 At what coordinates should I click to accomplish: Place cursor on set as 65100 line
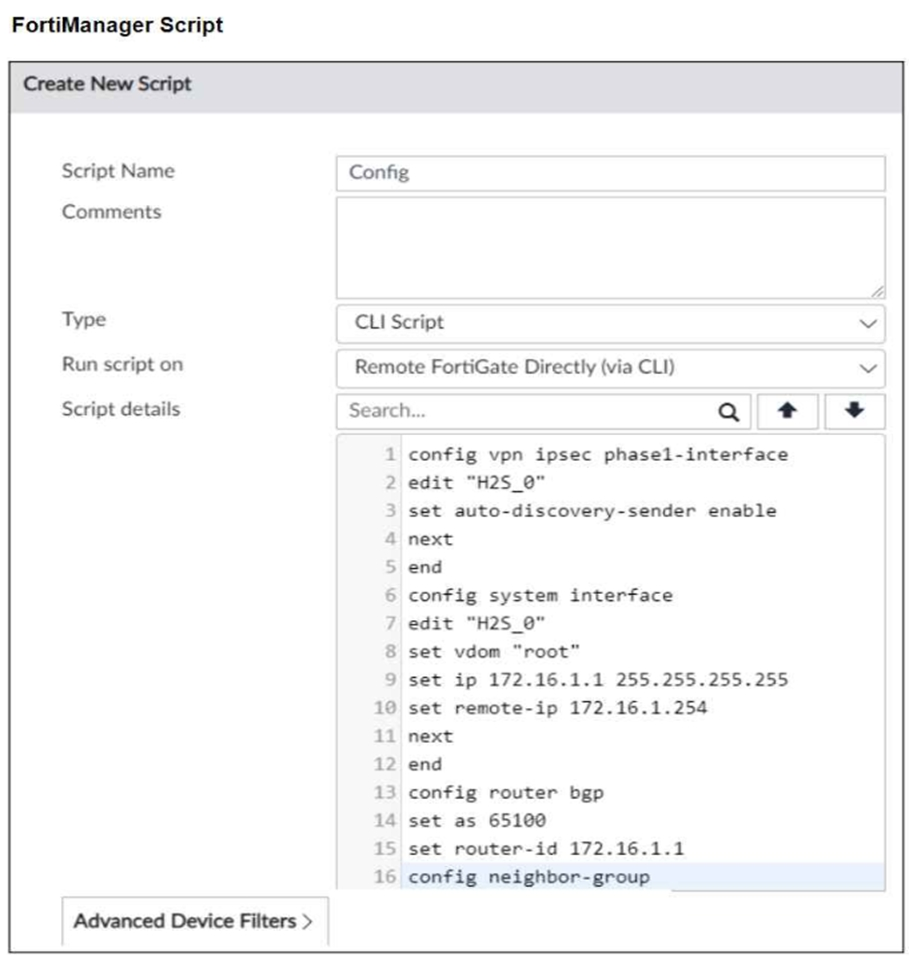click(x=476, y=820)
